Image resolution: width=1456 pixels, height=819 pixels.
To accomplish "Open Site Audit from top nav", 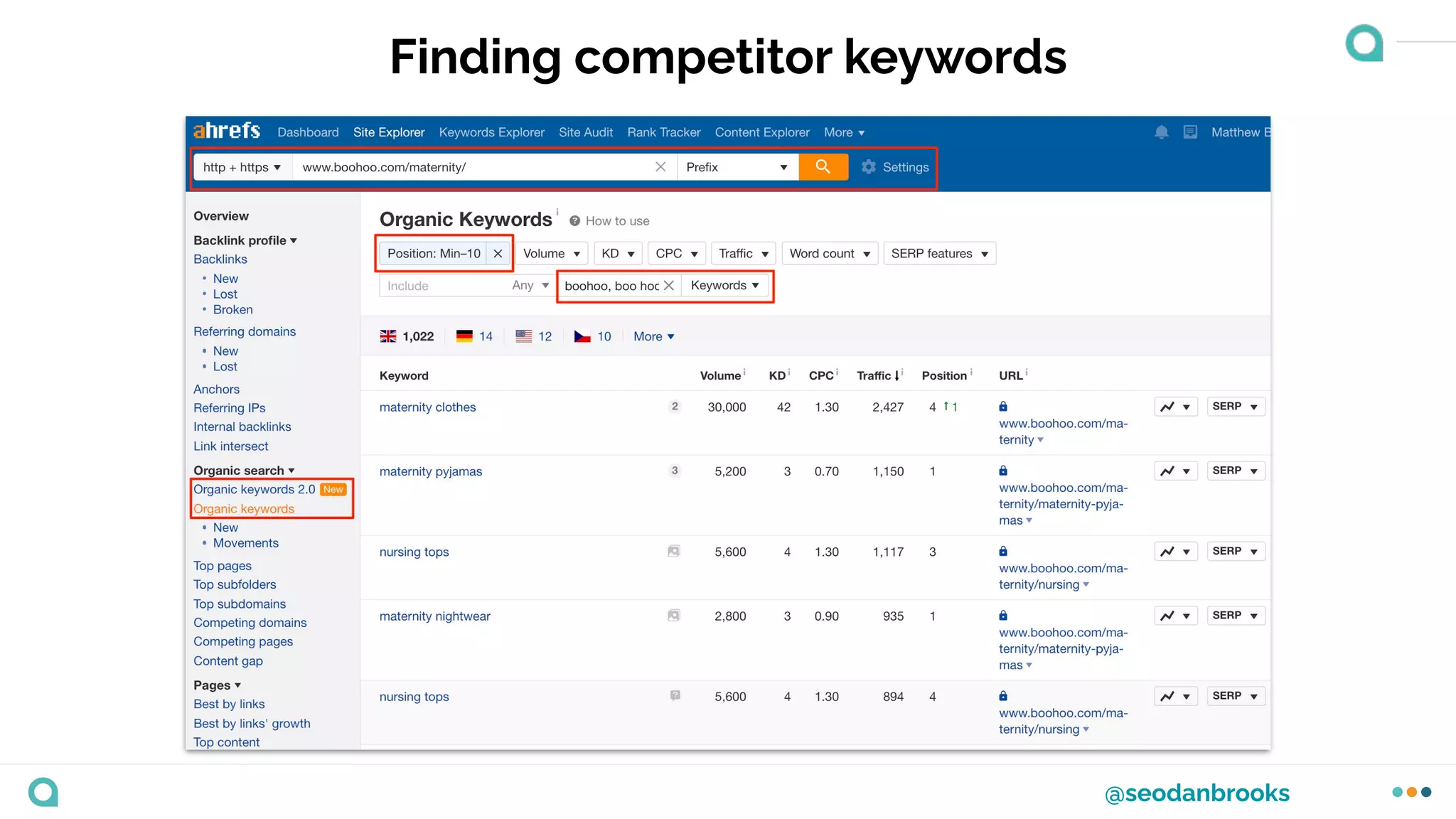I will pos(586,132).
